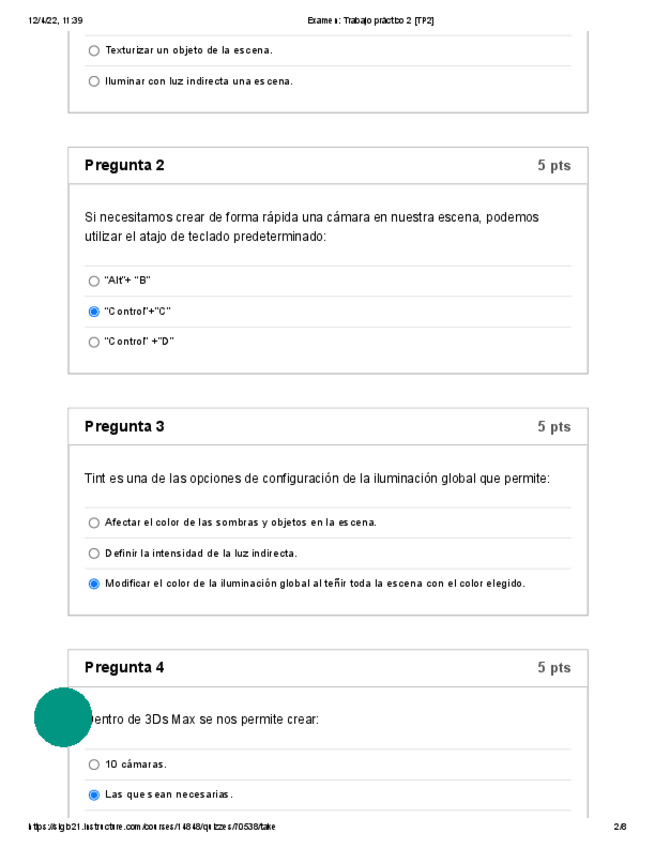
Task: Select "Afectar el color de las sombras" option
Action: point(94,523)
